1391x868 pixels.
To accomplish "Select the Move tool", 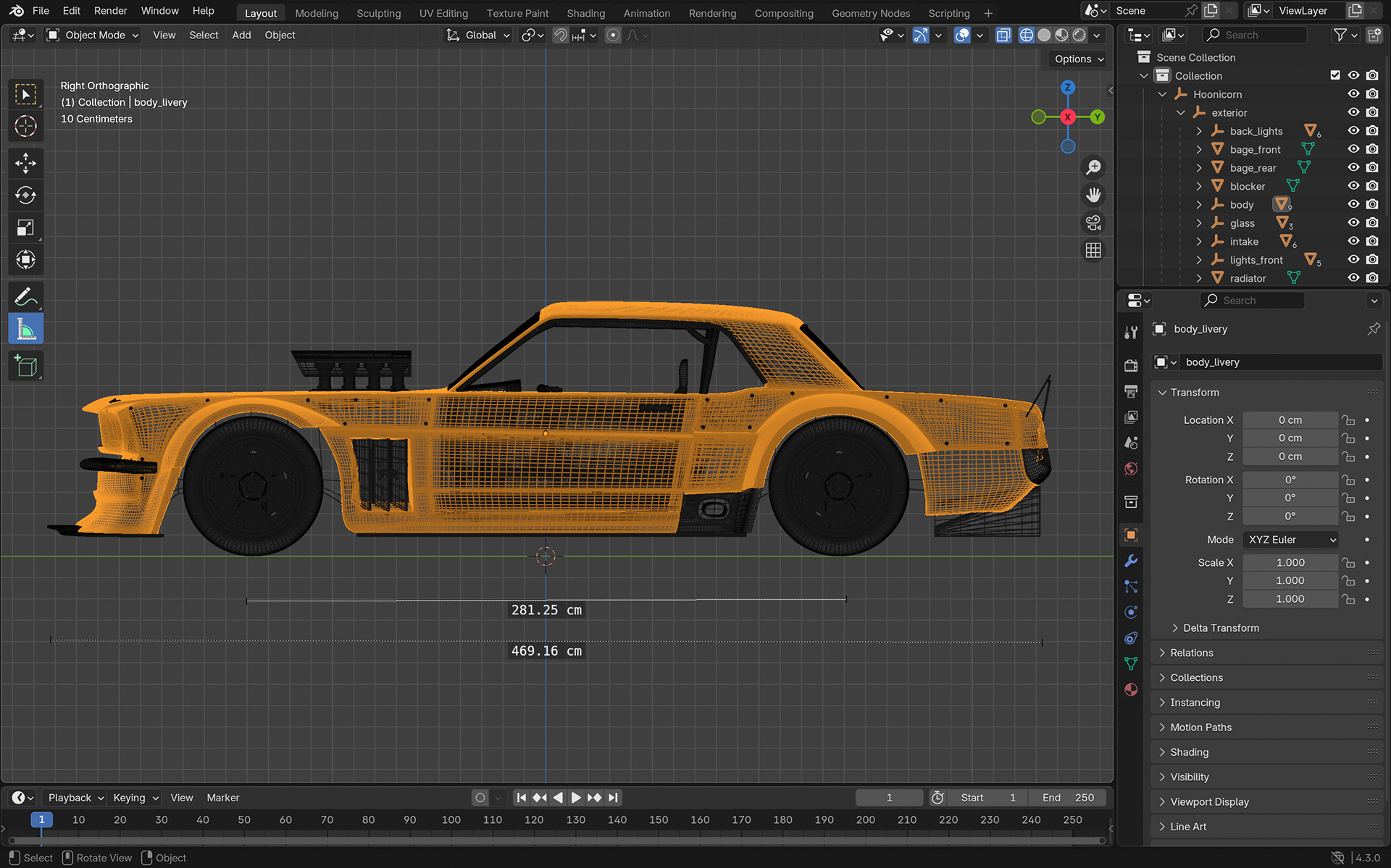I will (x=26, y=163).
